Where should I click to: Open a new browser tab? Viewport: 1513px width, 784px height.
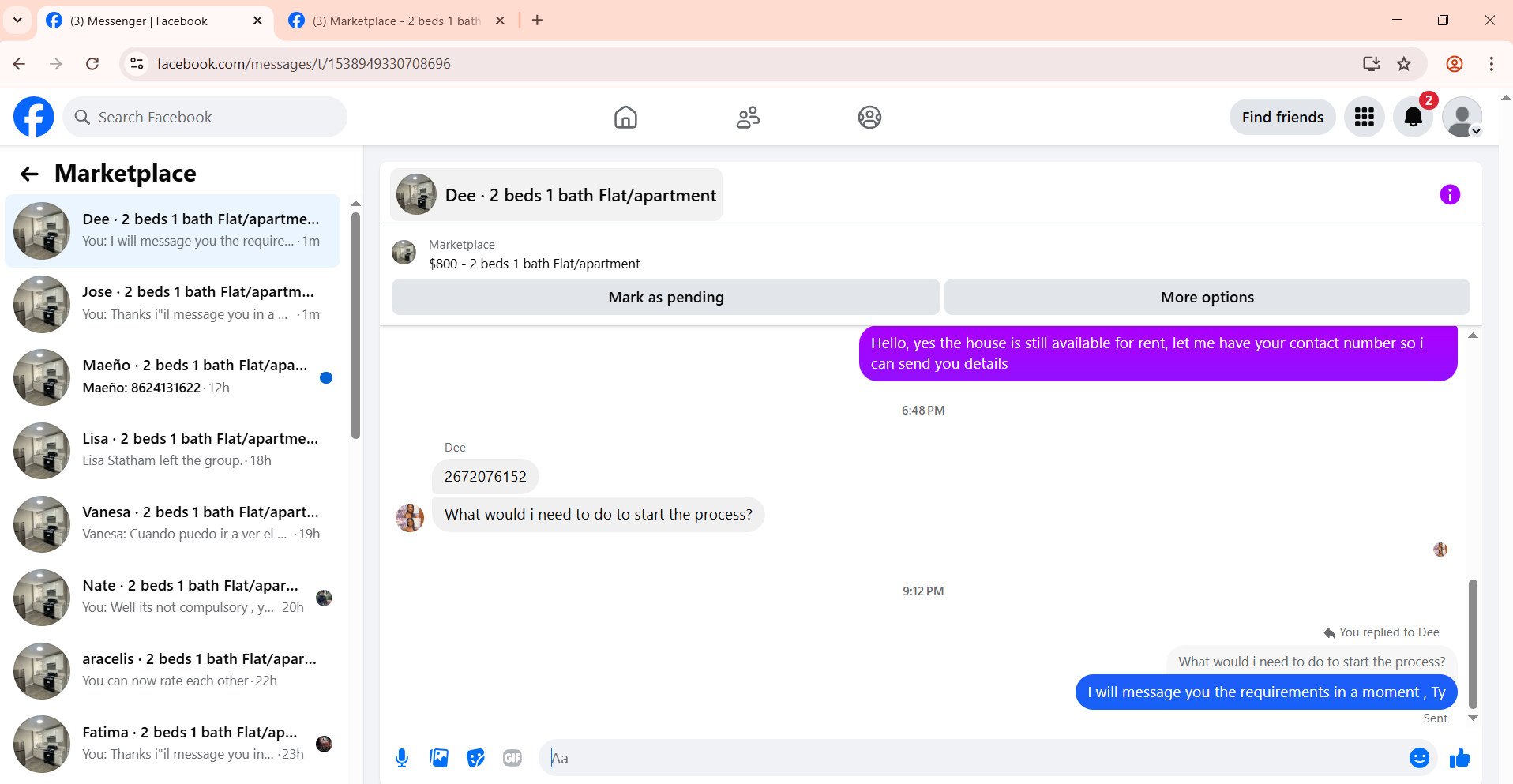click(537, 21)
